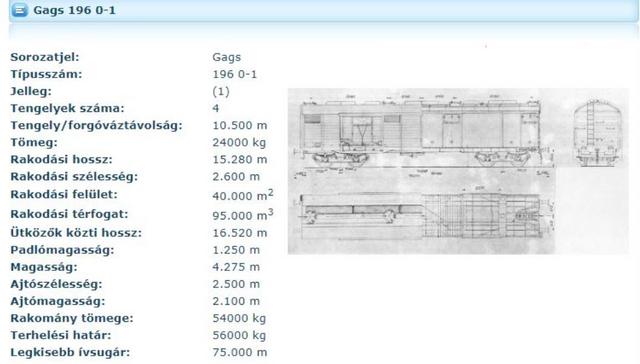
Task: Click the Magasság value 4.275 m
Action: [x=236, y=267]
